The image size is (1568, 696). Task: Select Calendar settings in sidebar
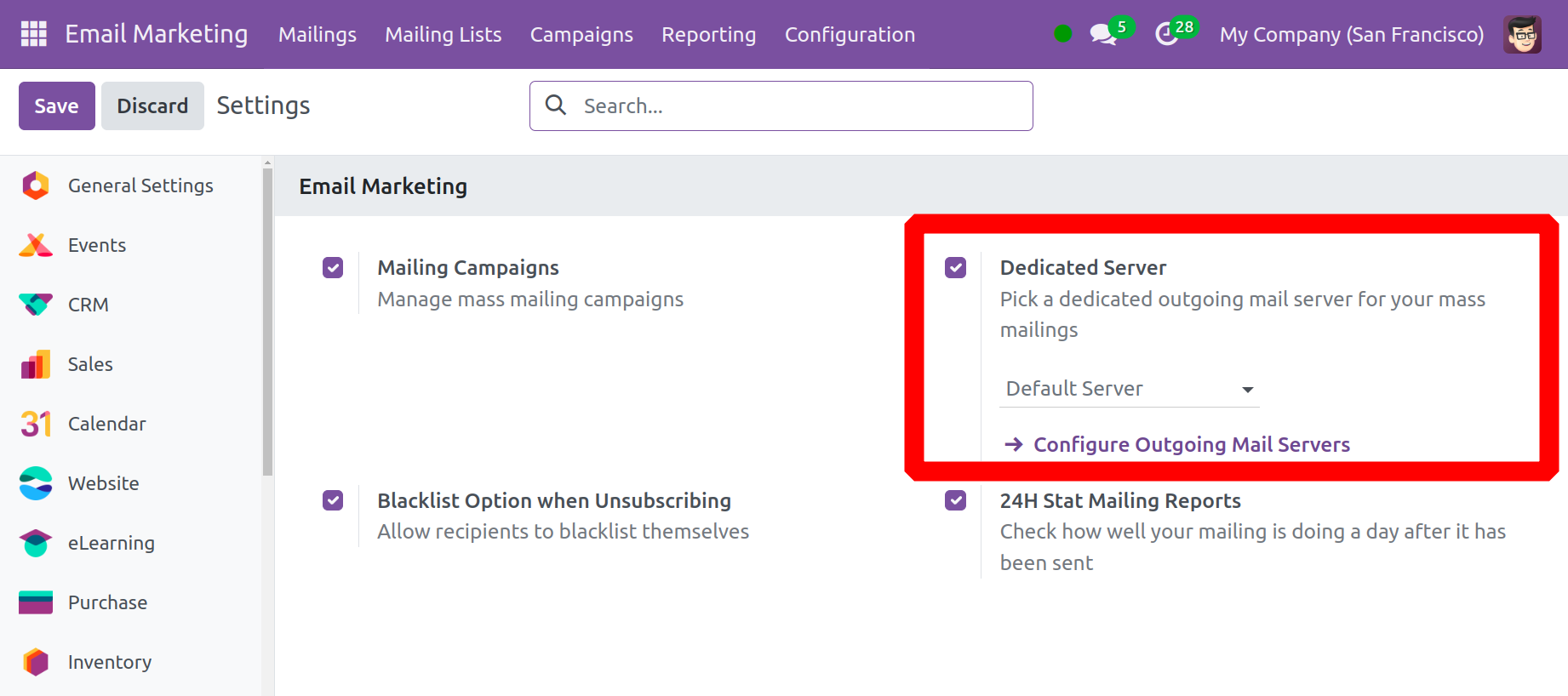[106, 424]
